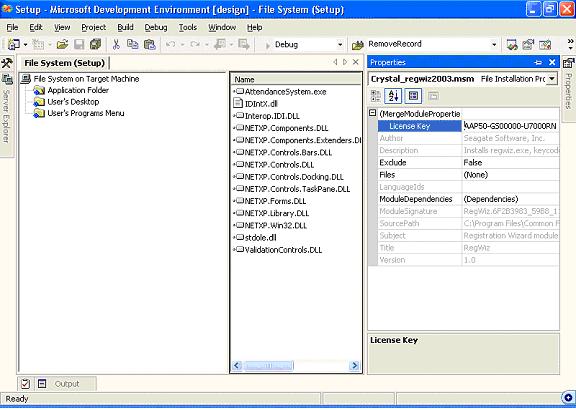This screenshot has width=576, height=410.
Task: Click the Copy icon in toolbar
Action: [x=132, y=44]
